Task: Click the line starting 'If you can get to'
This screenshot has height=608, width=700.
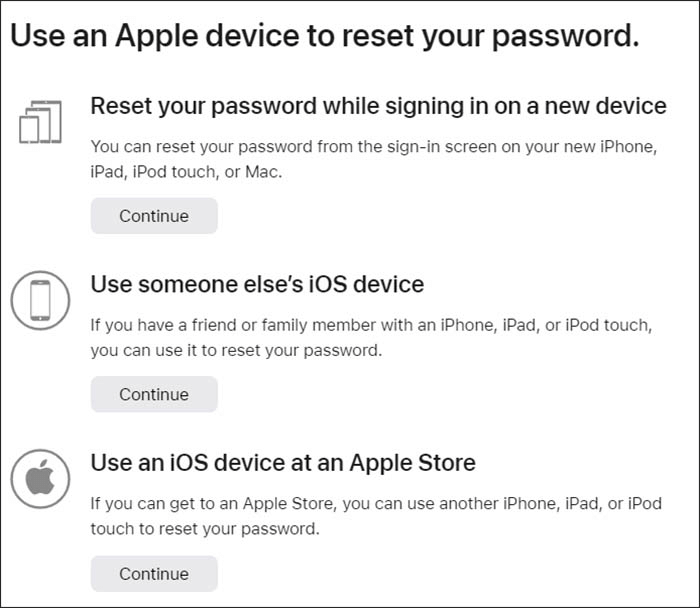Action: (376, 504)
